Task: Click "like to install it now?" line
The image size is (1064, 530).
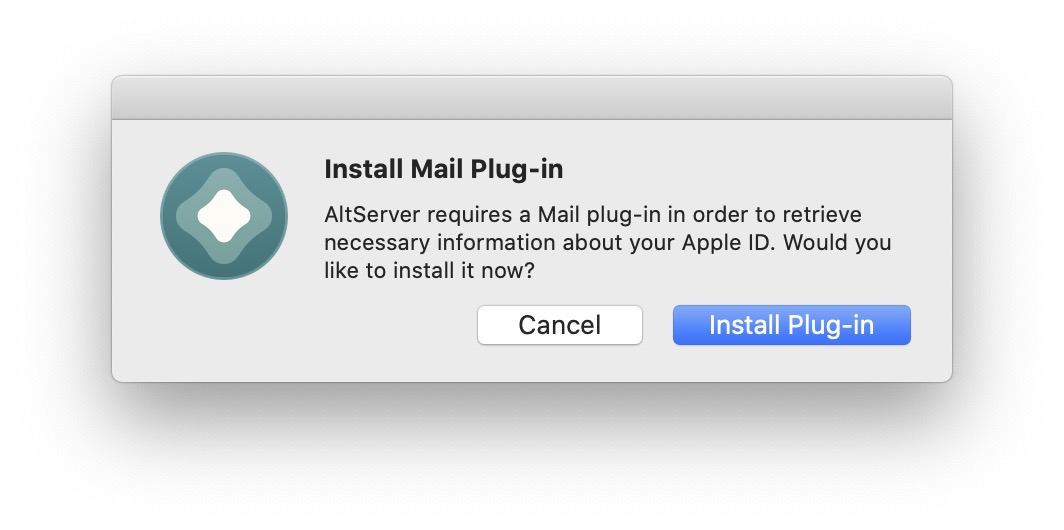Action: pyautogui.click(x=432, y=270)
